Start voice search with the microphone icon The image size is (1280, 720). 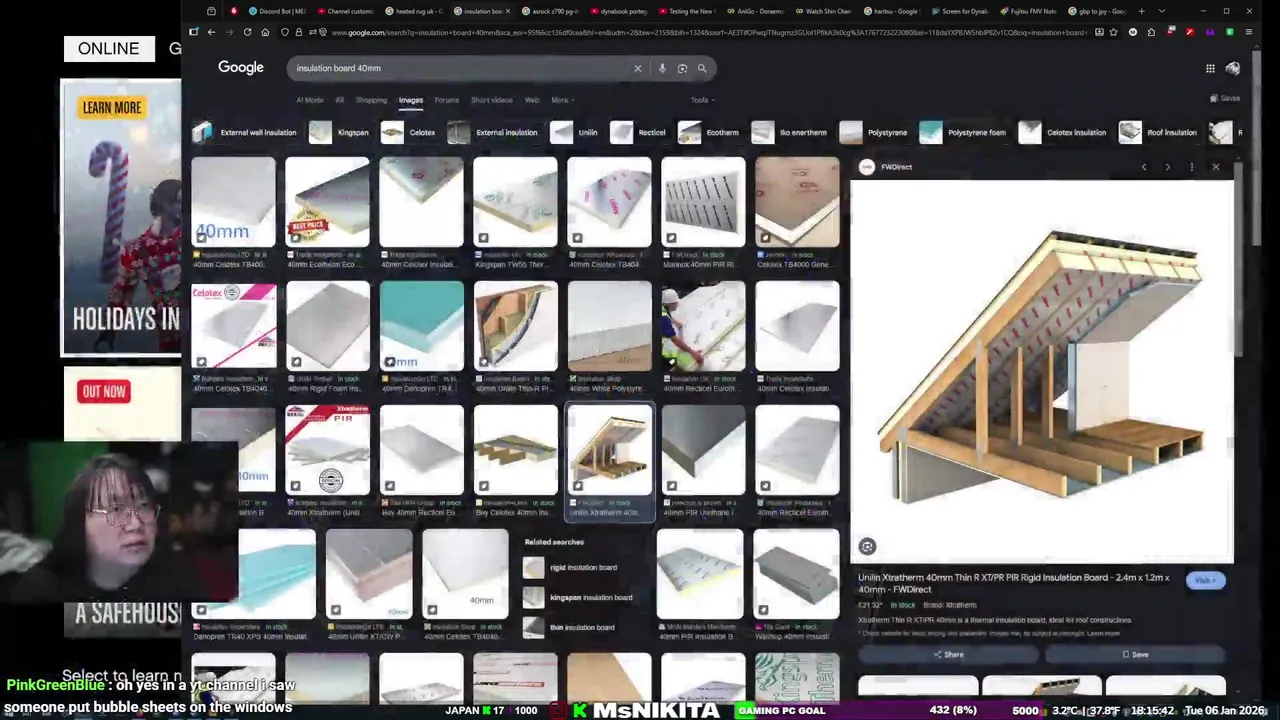click(662, 68)
